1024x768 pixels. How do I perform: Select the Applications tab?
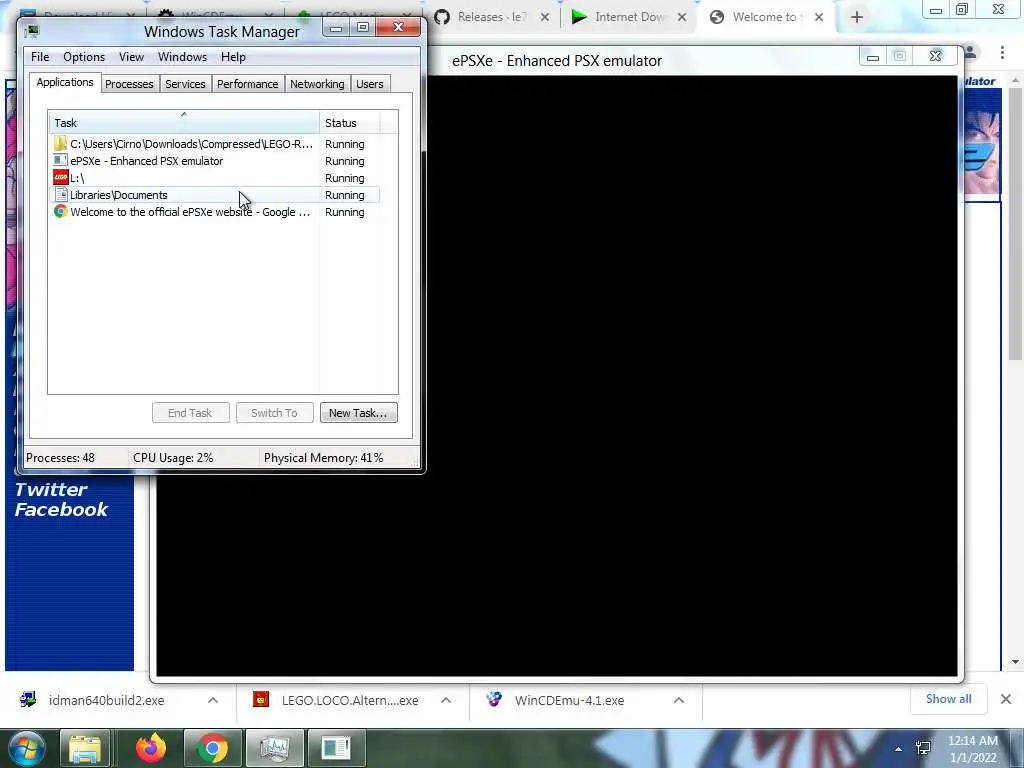coord(65,82)
